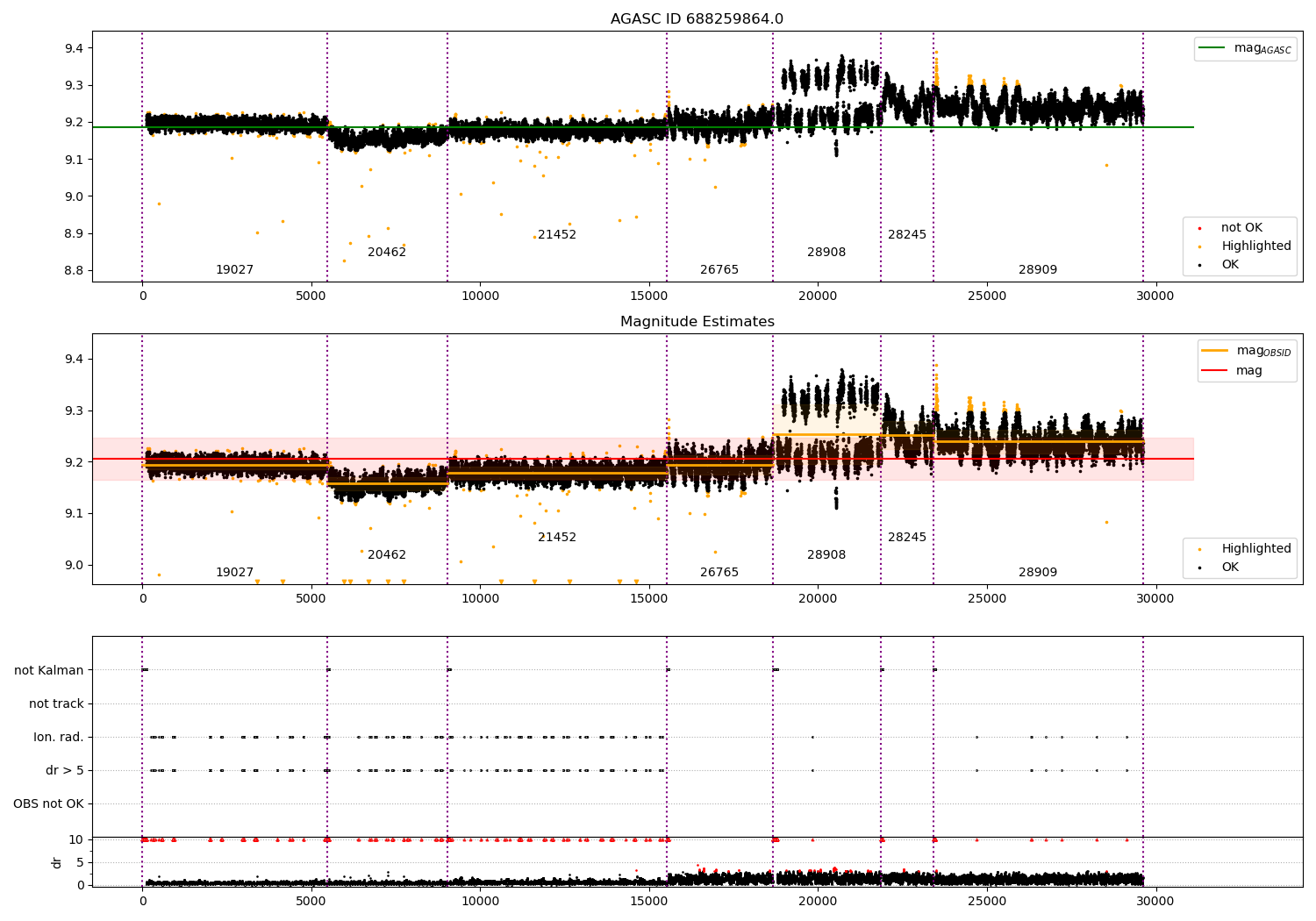The height and width of the screenshot is (921, 1316).
Task: Click obsid label 20462 in the AGASC ID plot
Action: [387, 253]
